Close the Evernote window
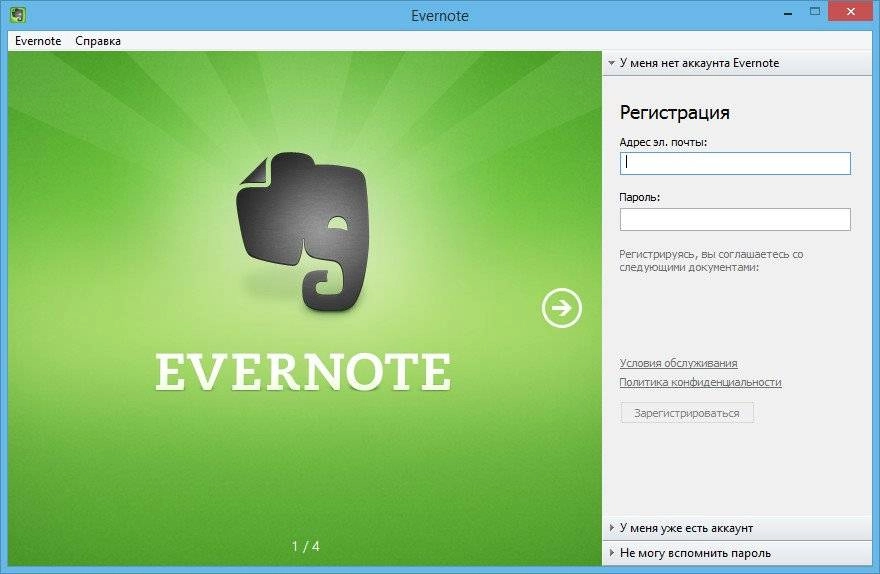The width and height of the screenshot is (880, 574). (850, 11)
